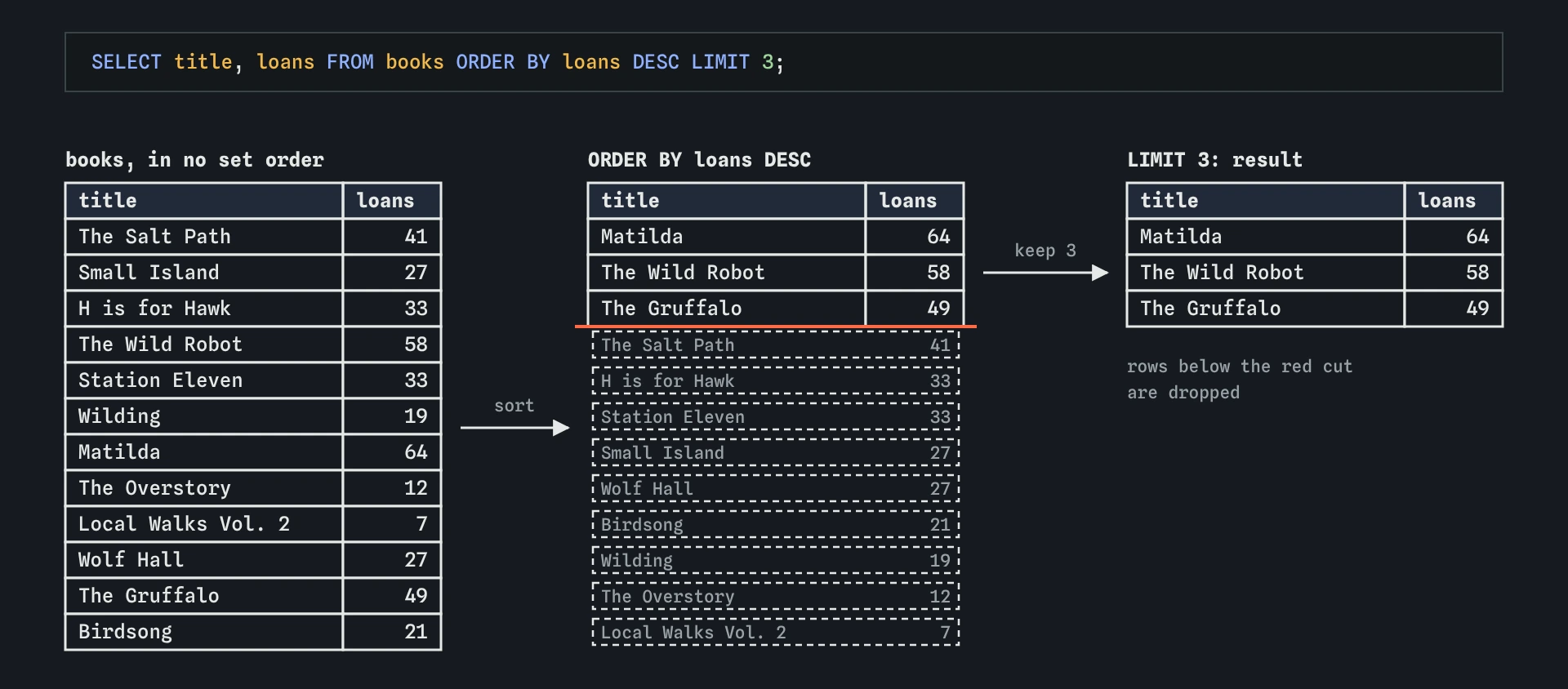The height and width of the screenshot is (689, 1568).
Task: Select the Birdsong row in unsorted table
Action: coord(253,632)
